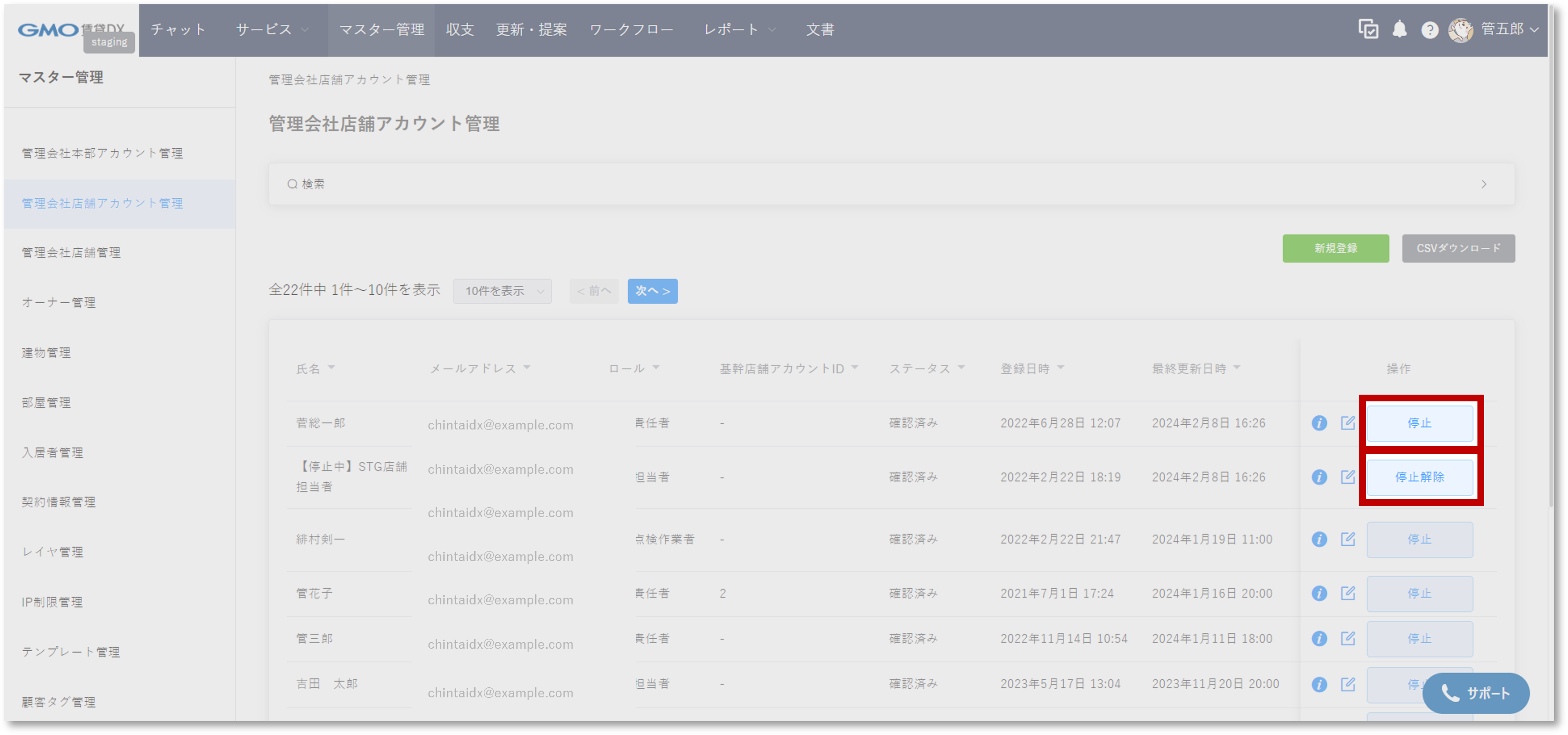This screenshot has height=735, width=1568.
Task: Expand the 検索 search panel chevron
Action: 1484,184
